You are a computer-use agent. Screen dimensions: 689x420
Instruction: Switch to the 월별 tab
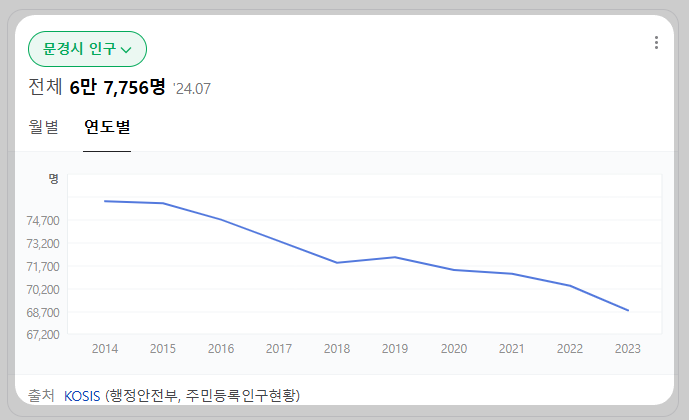(x=44, y=127)
